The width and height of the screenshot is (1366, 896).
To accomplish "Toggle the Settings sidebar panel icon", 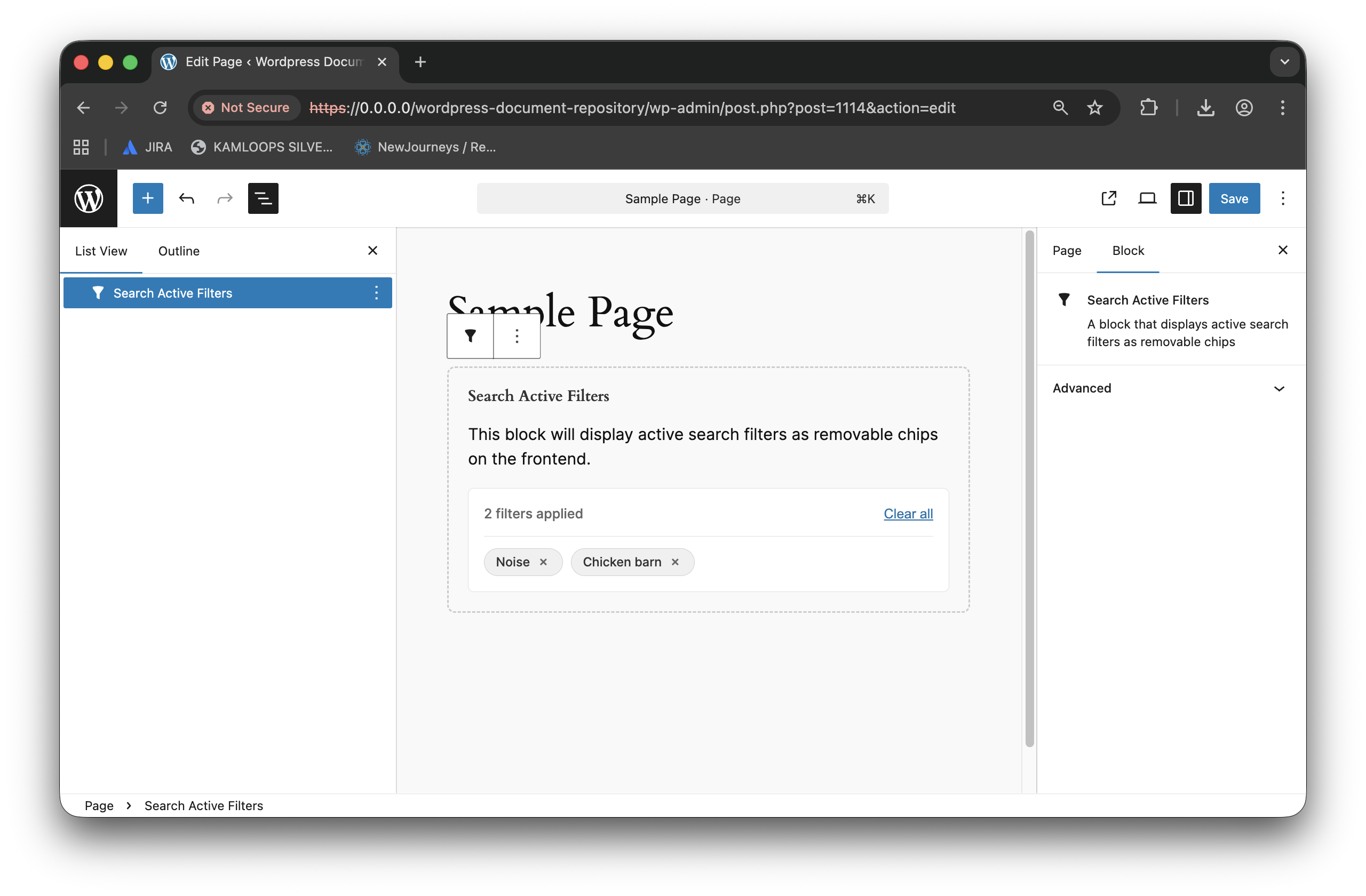I will [x=1186, y=198].
